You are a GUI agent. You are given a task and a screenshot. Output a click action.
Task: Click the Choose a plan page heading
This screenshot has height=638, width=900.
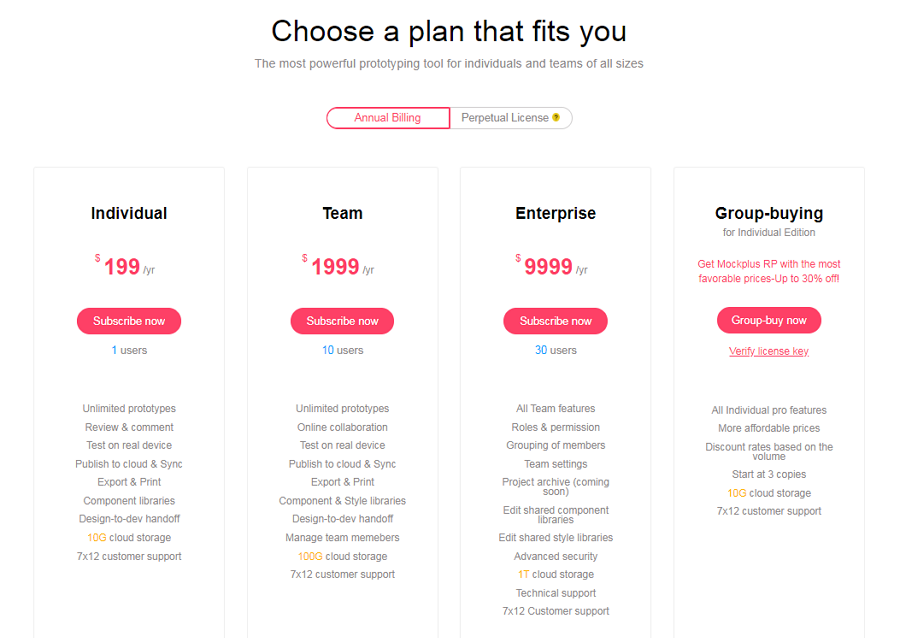coord(448,31)
